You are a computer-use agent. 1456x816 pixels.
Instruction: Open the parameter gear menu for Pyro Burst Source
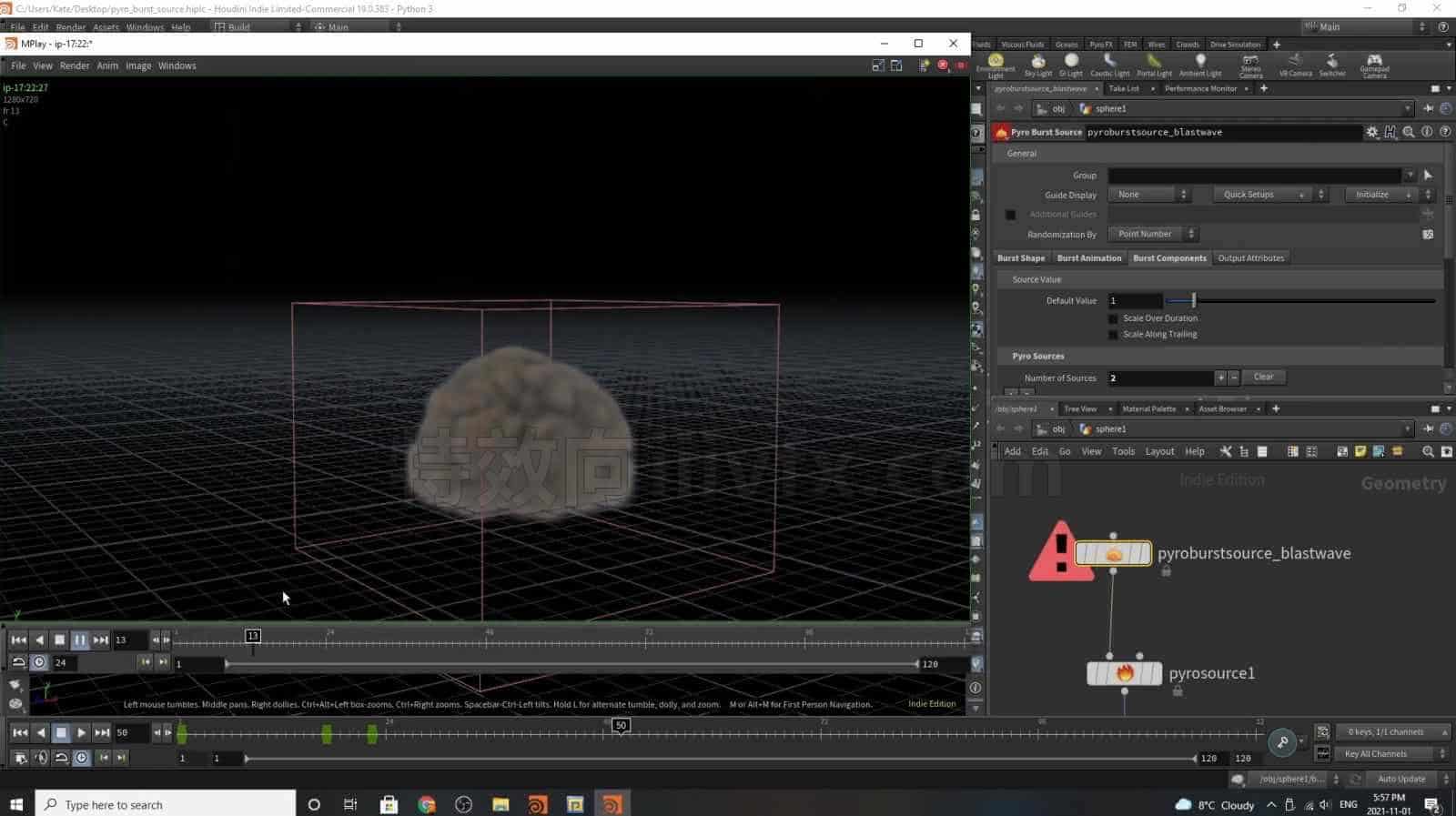[x=1372, y=132]
